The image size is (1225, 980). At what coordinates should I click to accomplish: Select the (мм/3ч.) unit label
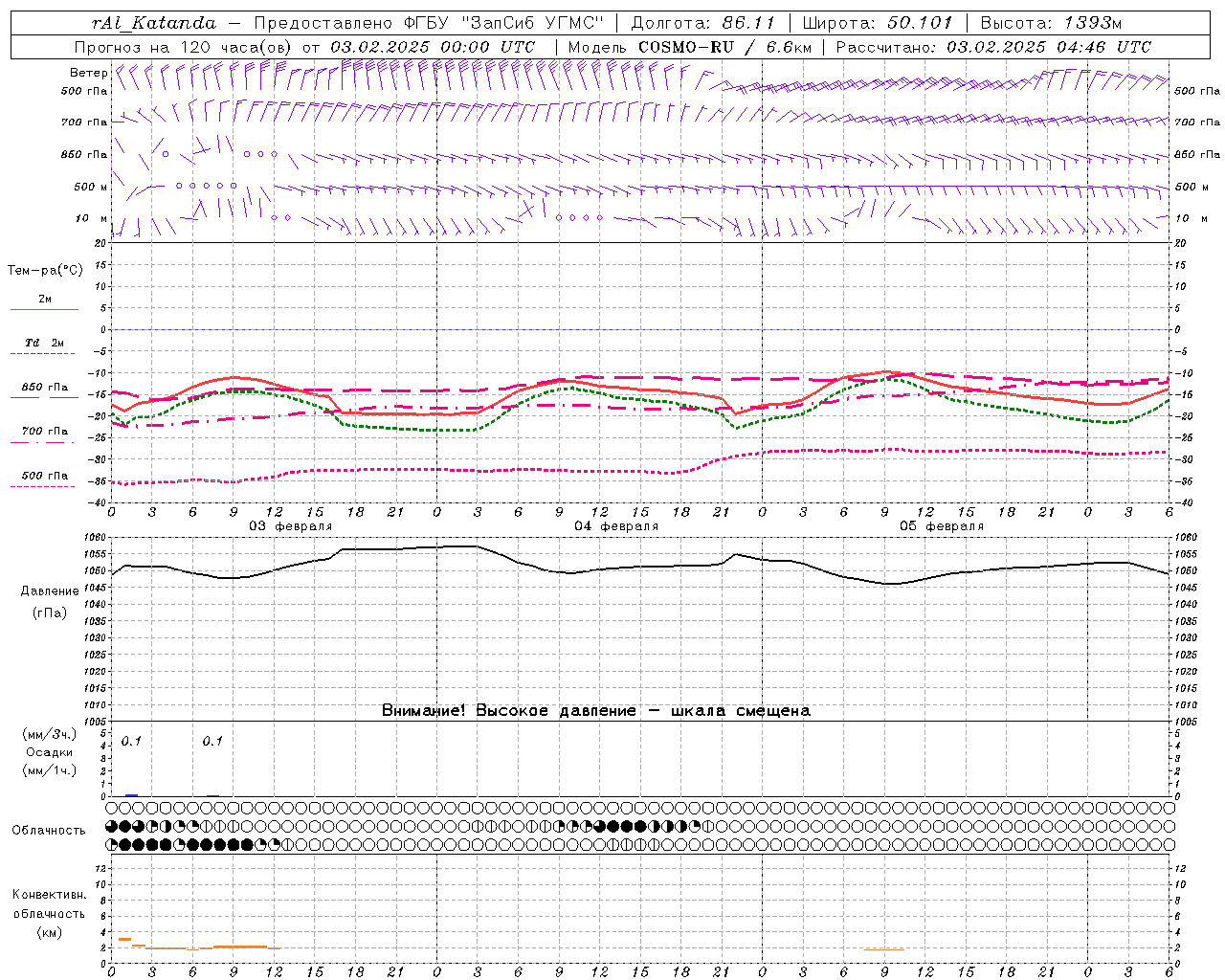[x=50, y=734]
